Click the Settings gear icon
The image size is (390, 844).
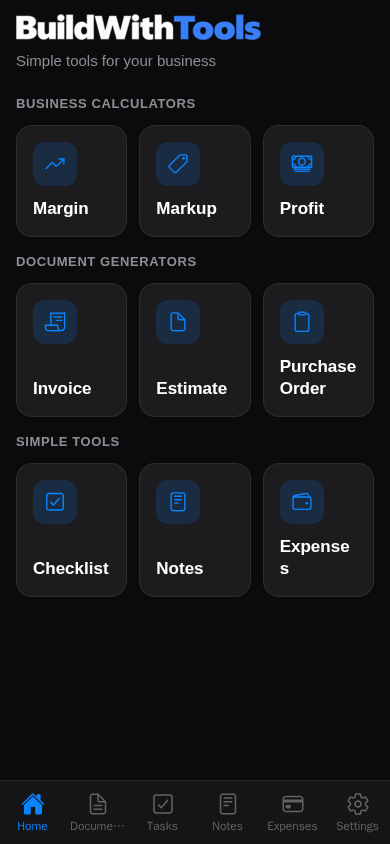click(x=358, y=804)
